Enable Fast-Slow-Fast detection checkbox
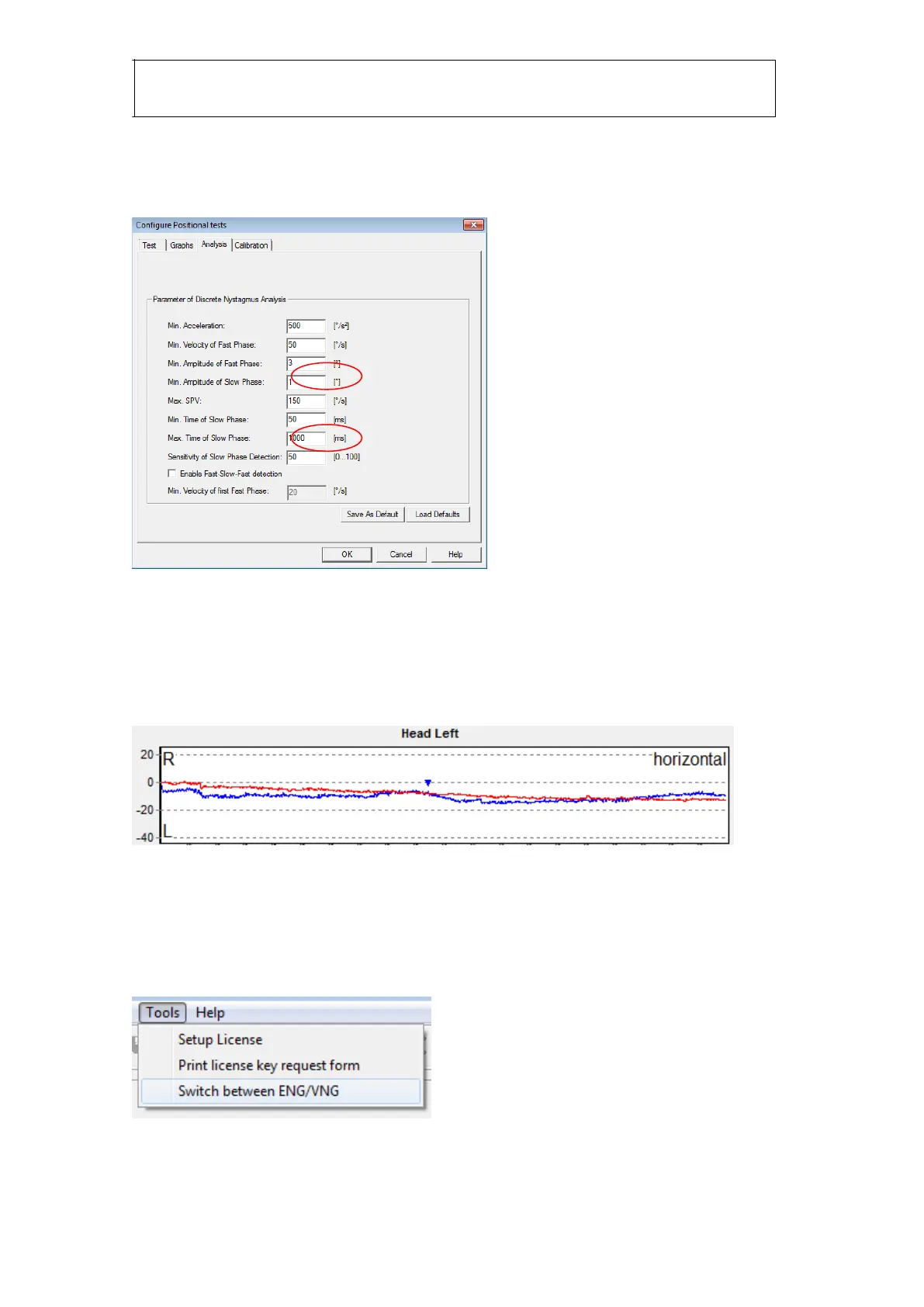924x1307 pixels. (x=172, y=473)
